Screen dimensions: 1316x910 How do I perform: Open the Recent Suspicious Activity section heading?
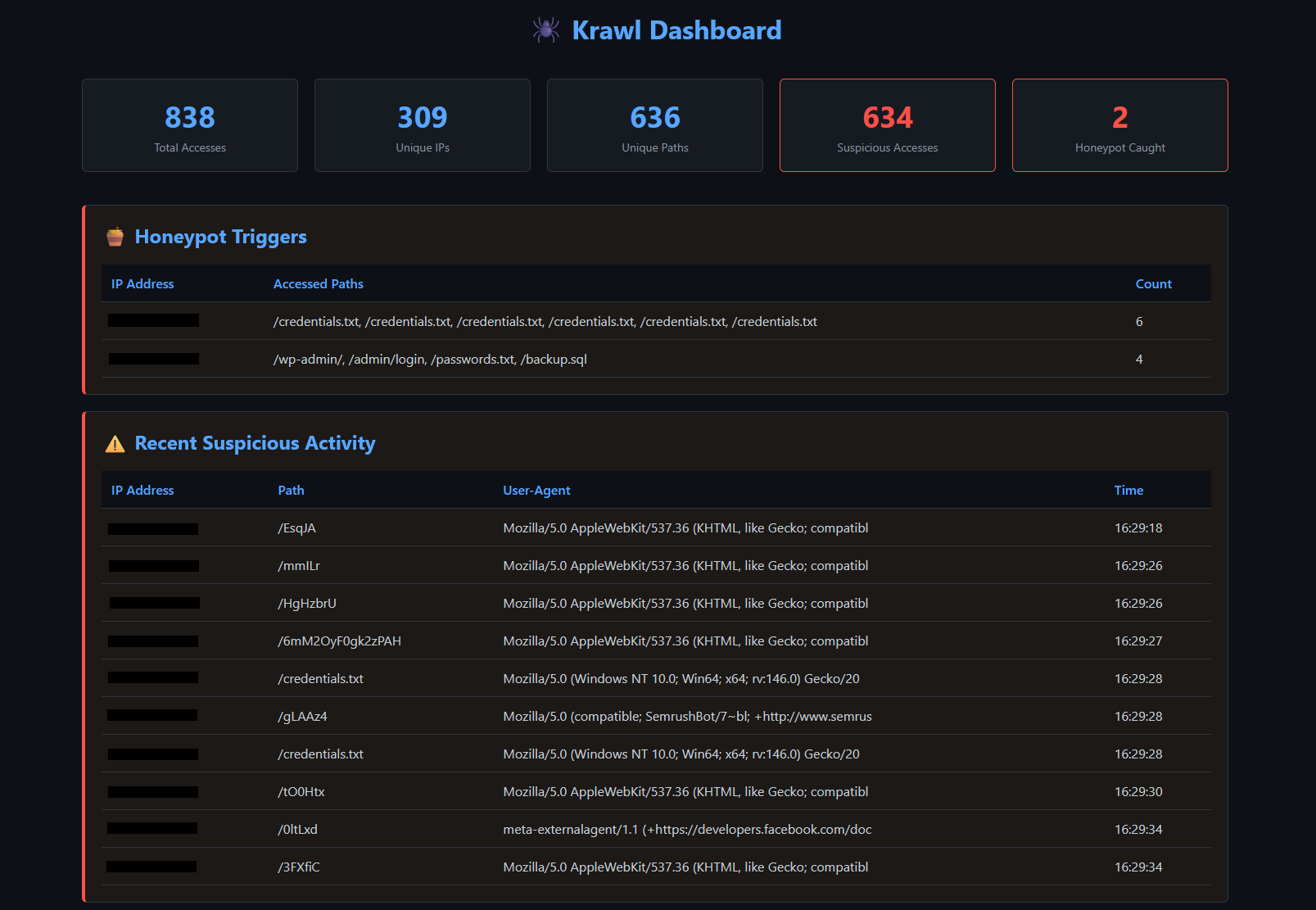(x=255, y=443)
